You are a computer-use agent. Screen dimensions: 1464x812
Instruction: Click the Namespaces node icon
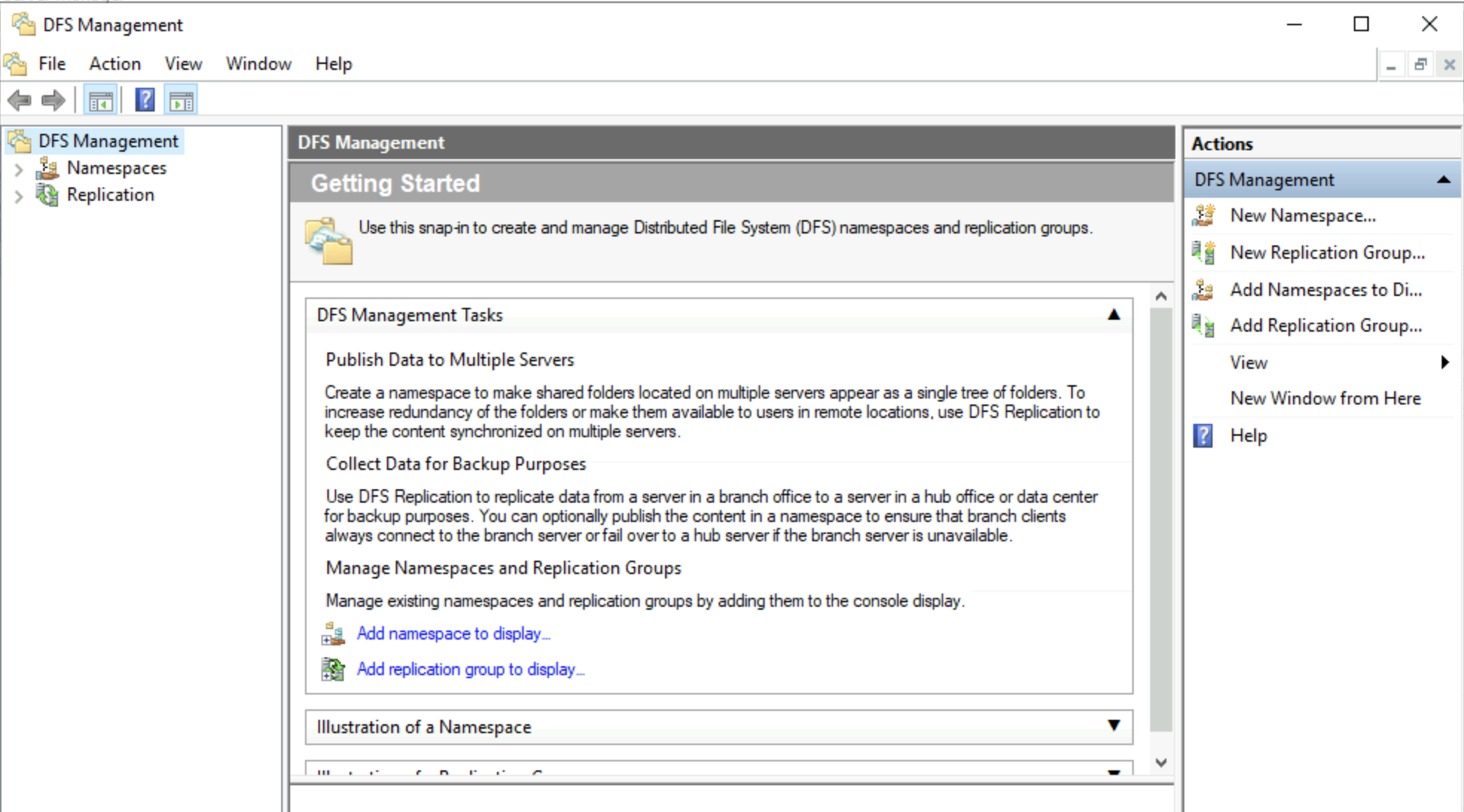coord(47,168)
